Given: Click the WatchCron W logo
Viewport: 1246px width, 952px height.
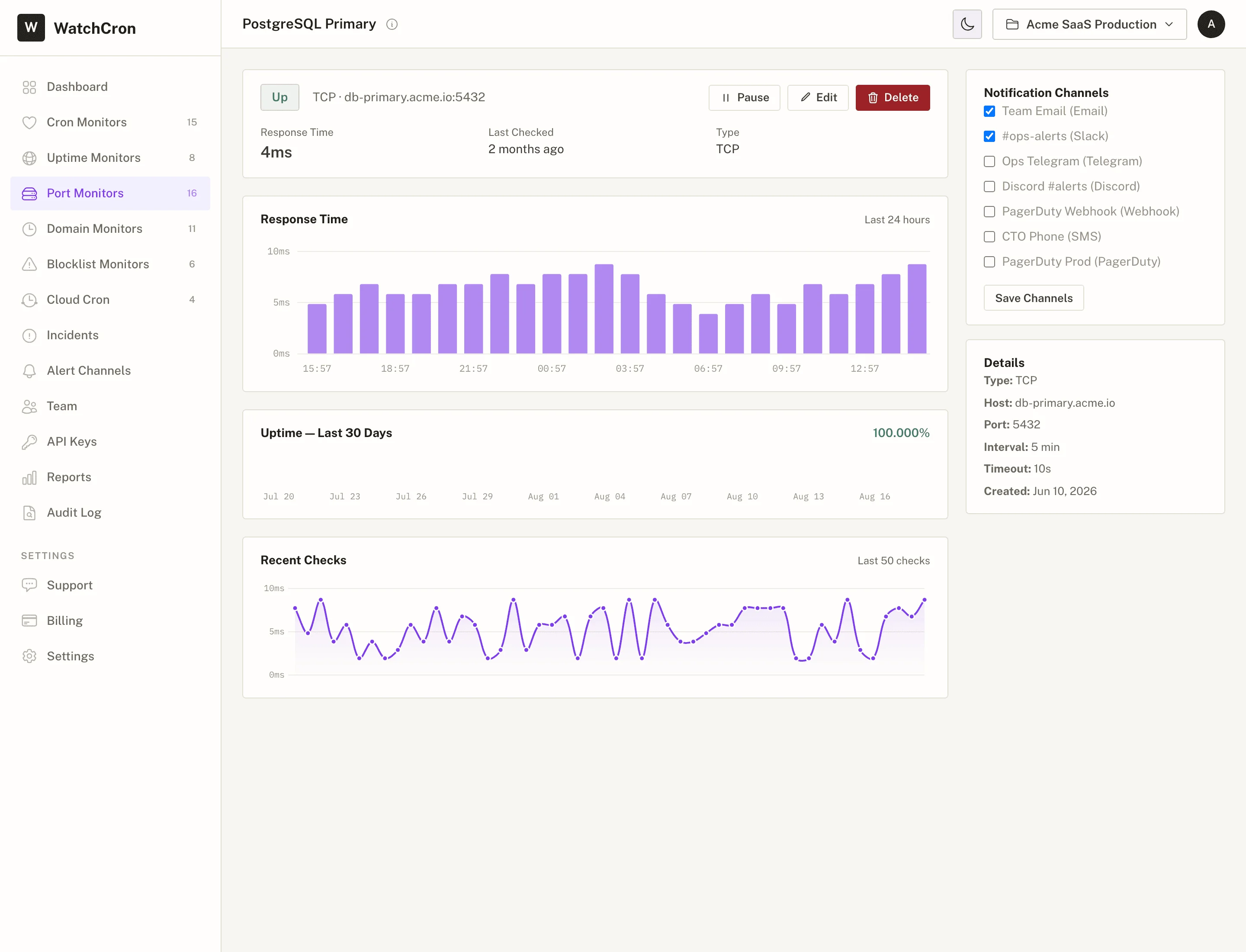Looking at the screenshot, I should (31, 28).
